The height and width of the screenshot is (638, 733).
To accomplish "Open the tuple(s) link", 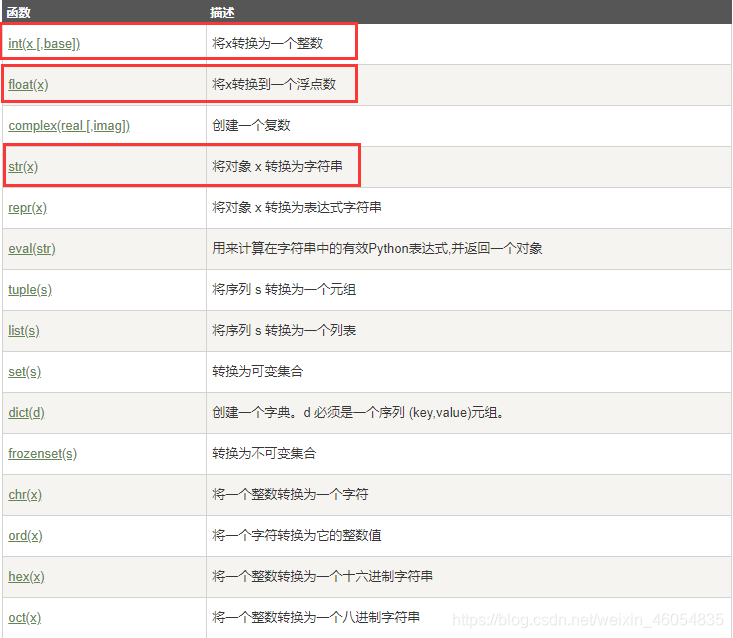I will point(30,290).
